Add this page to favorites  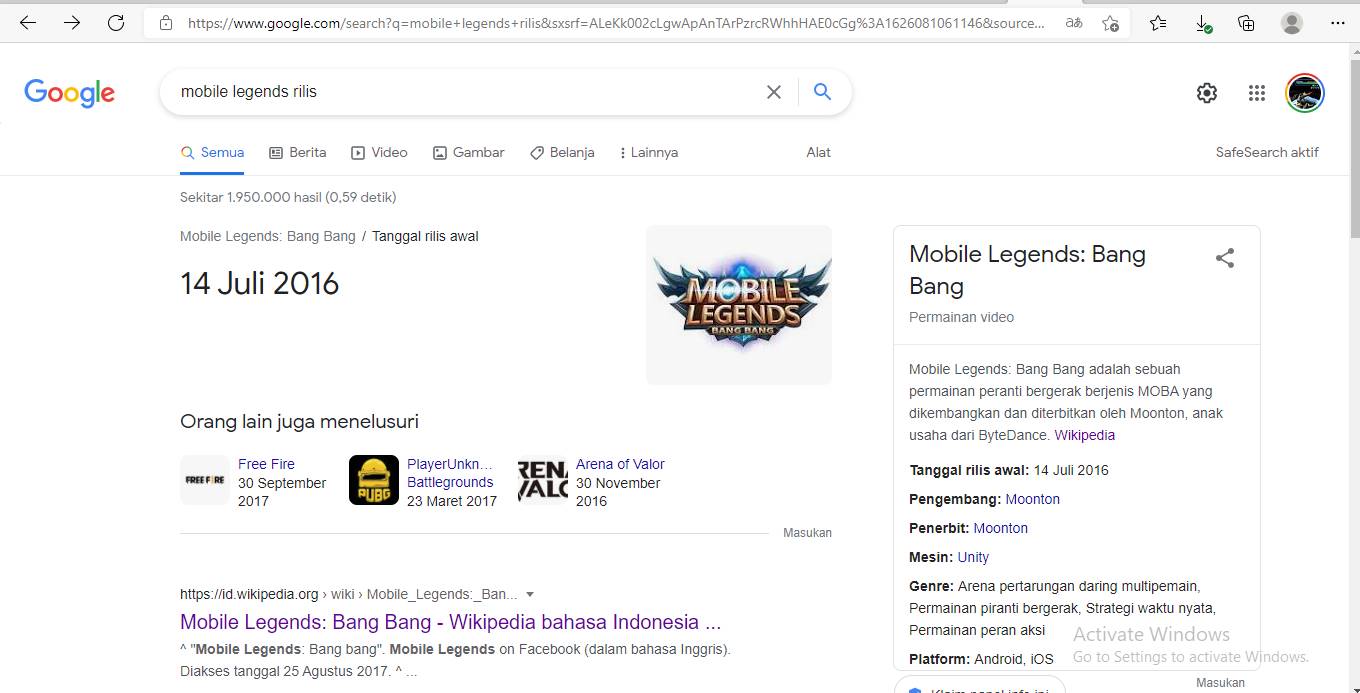coord(1110,22)
